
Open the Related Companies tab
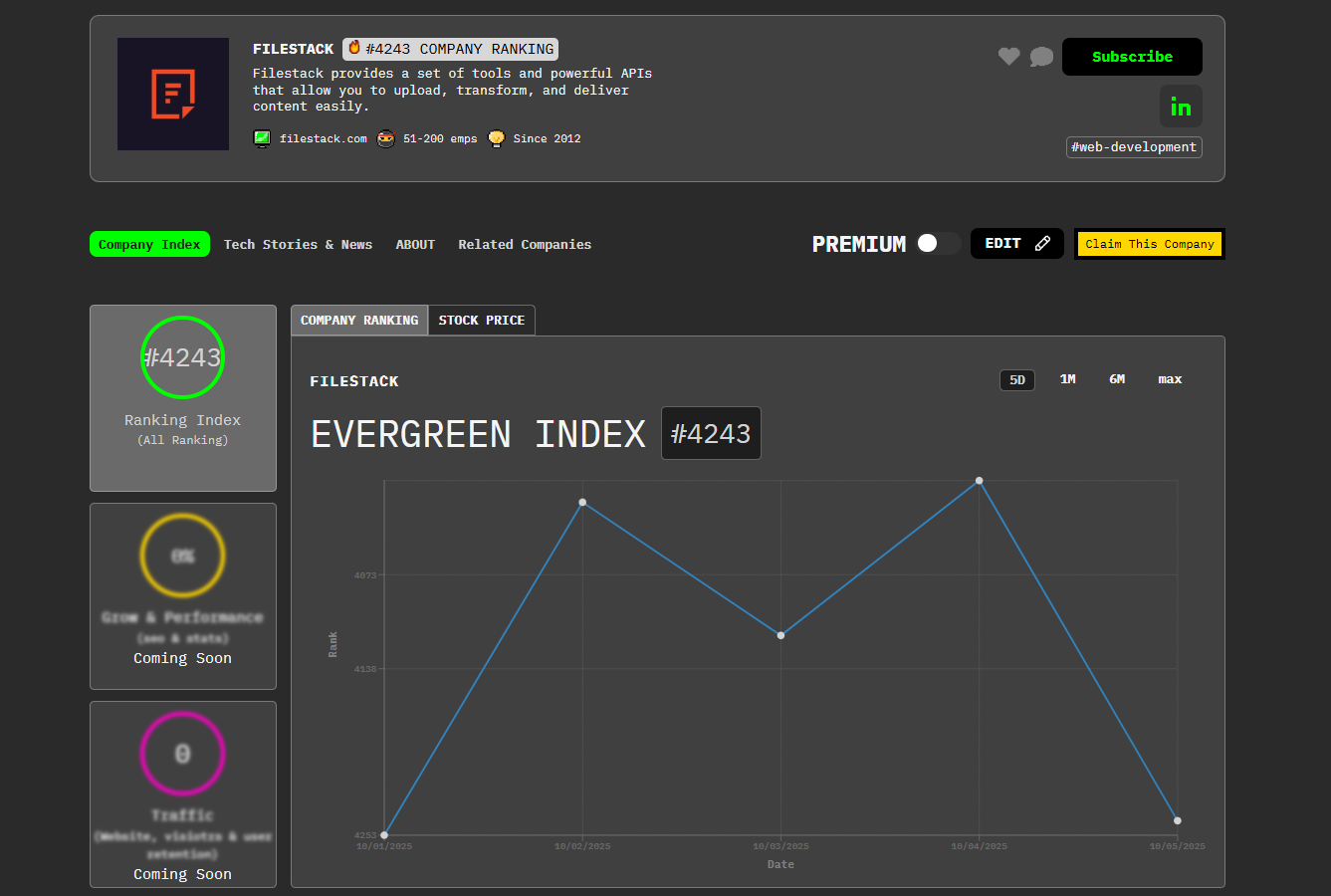click(x=525, y=245)
